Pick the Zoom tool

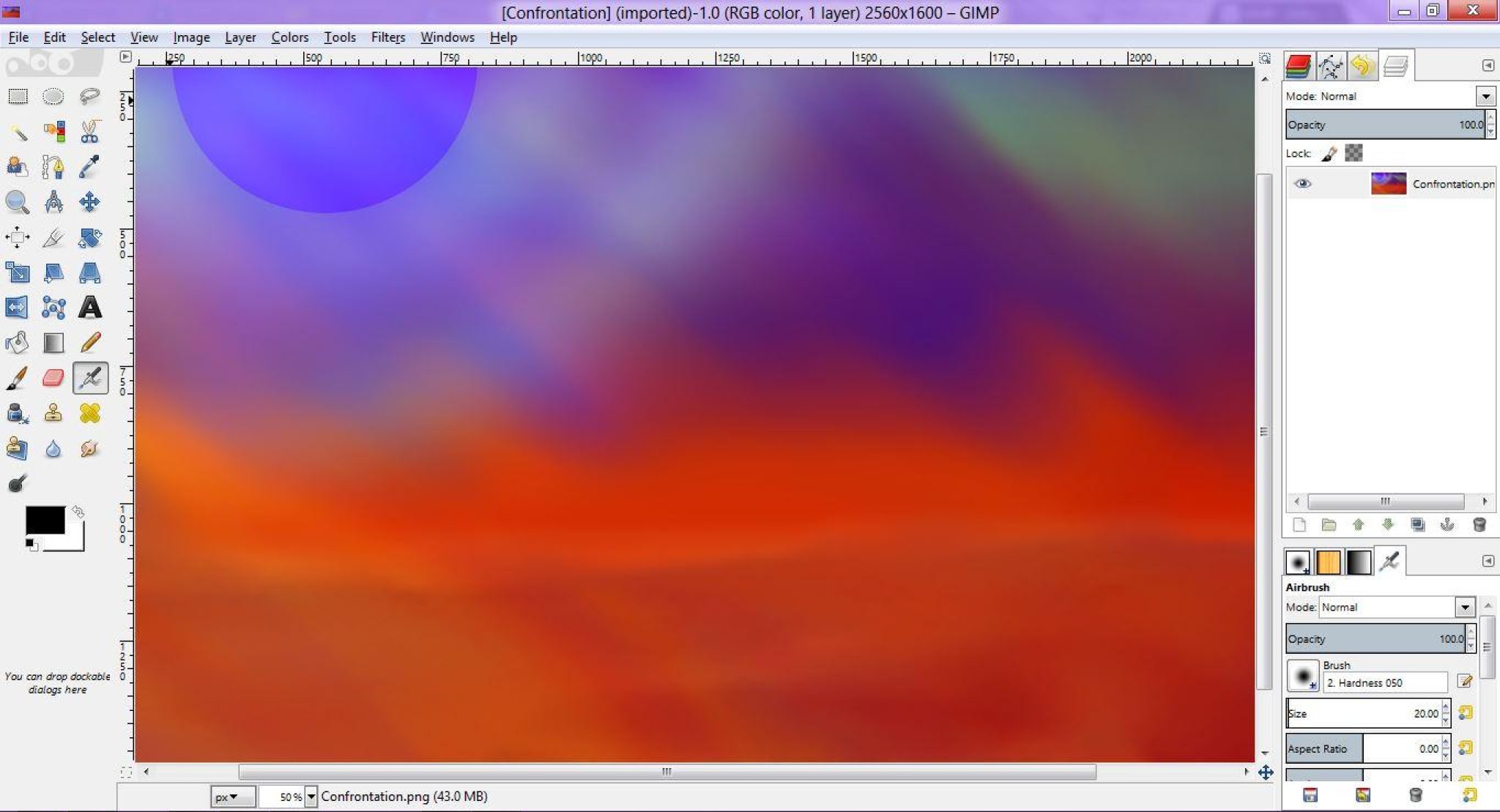(x=17, y=202)
